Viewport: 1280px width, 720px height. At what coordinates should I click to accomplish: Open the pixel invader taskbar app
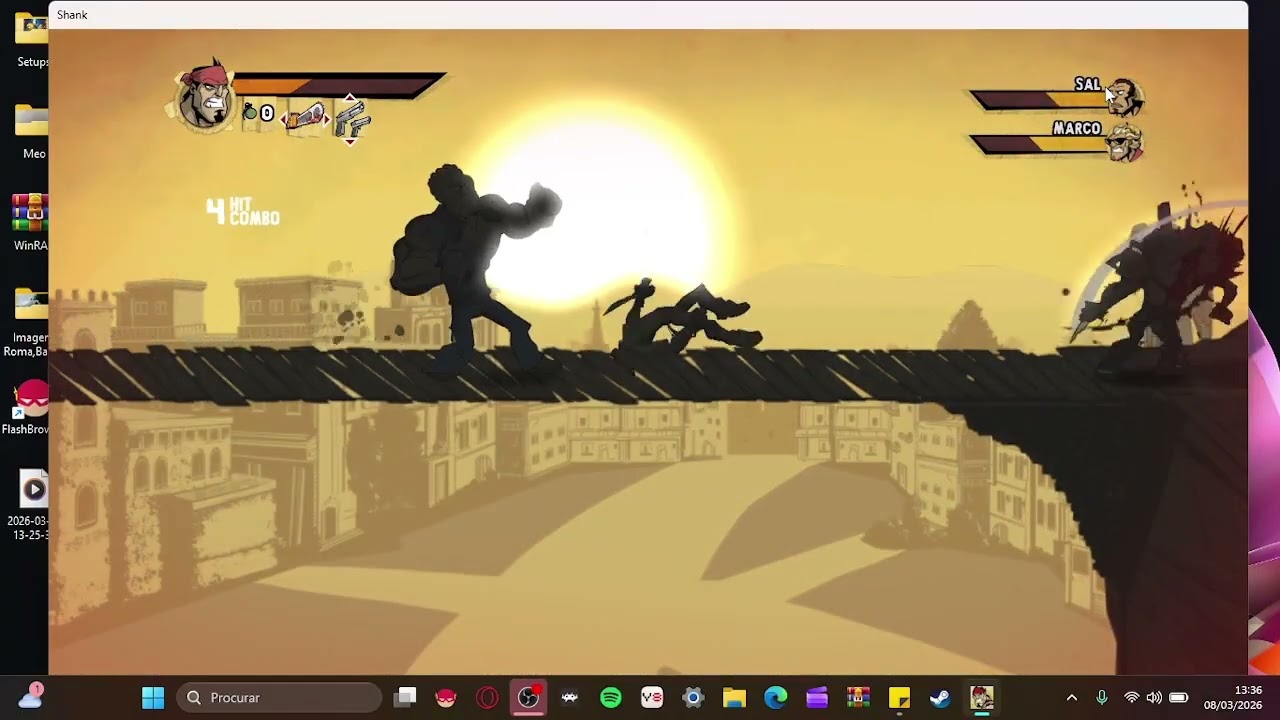coord(570,698)
